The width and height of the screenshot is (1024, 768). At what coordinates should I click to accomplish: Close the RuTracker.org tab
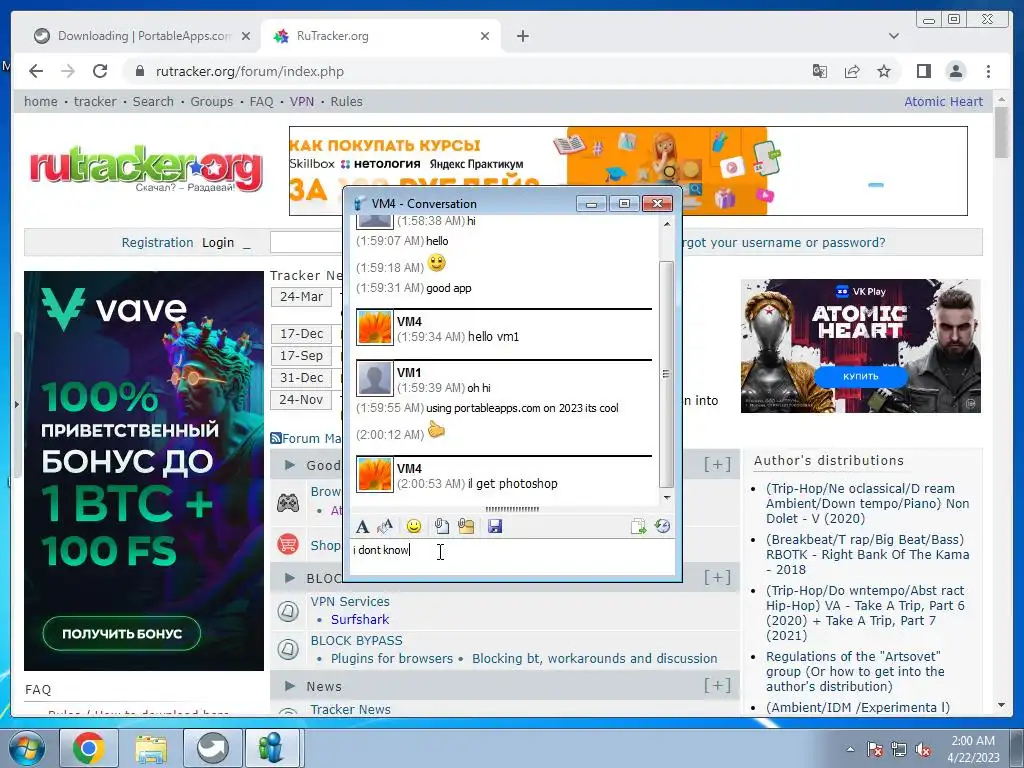coord(485,36)
